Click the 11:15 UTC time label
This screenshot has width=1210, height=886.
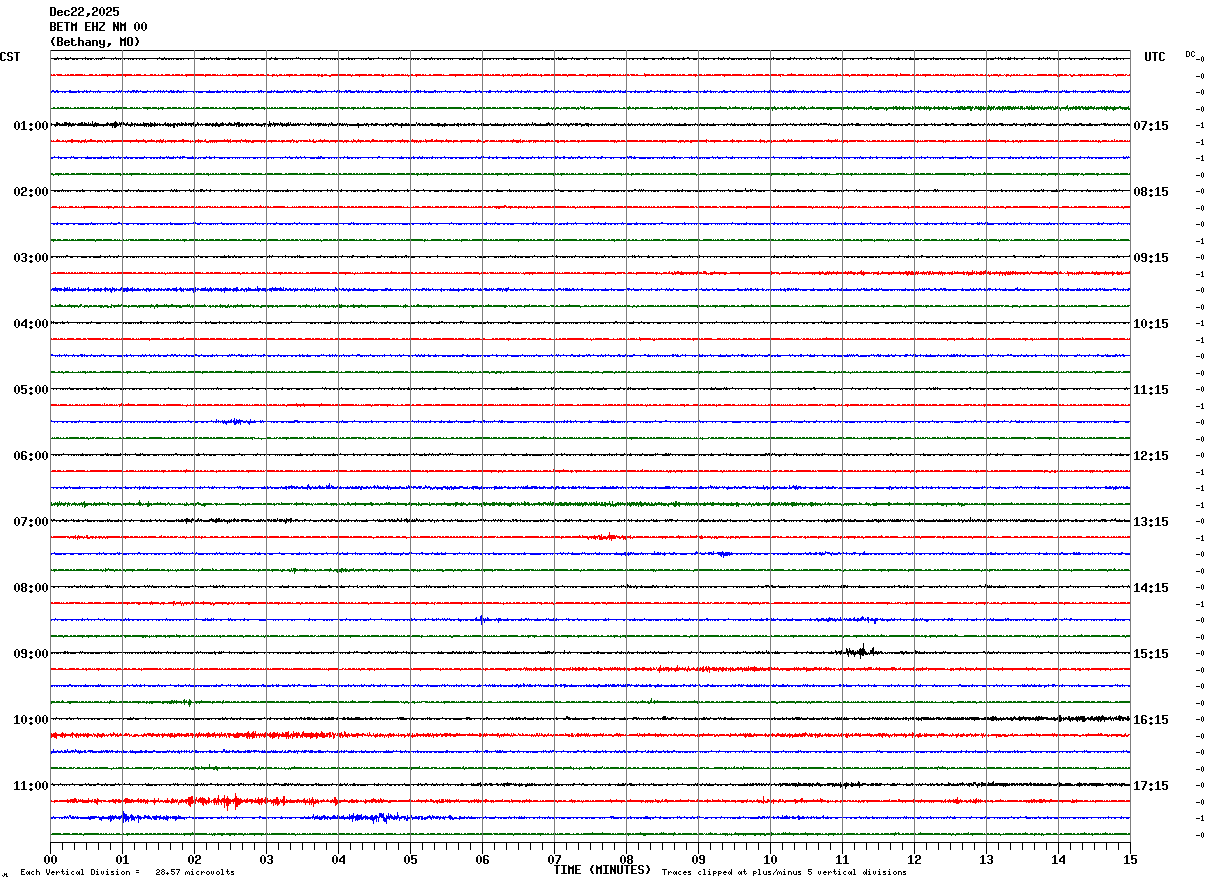point(1150,390)
